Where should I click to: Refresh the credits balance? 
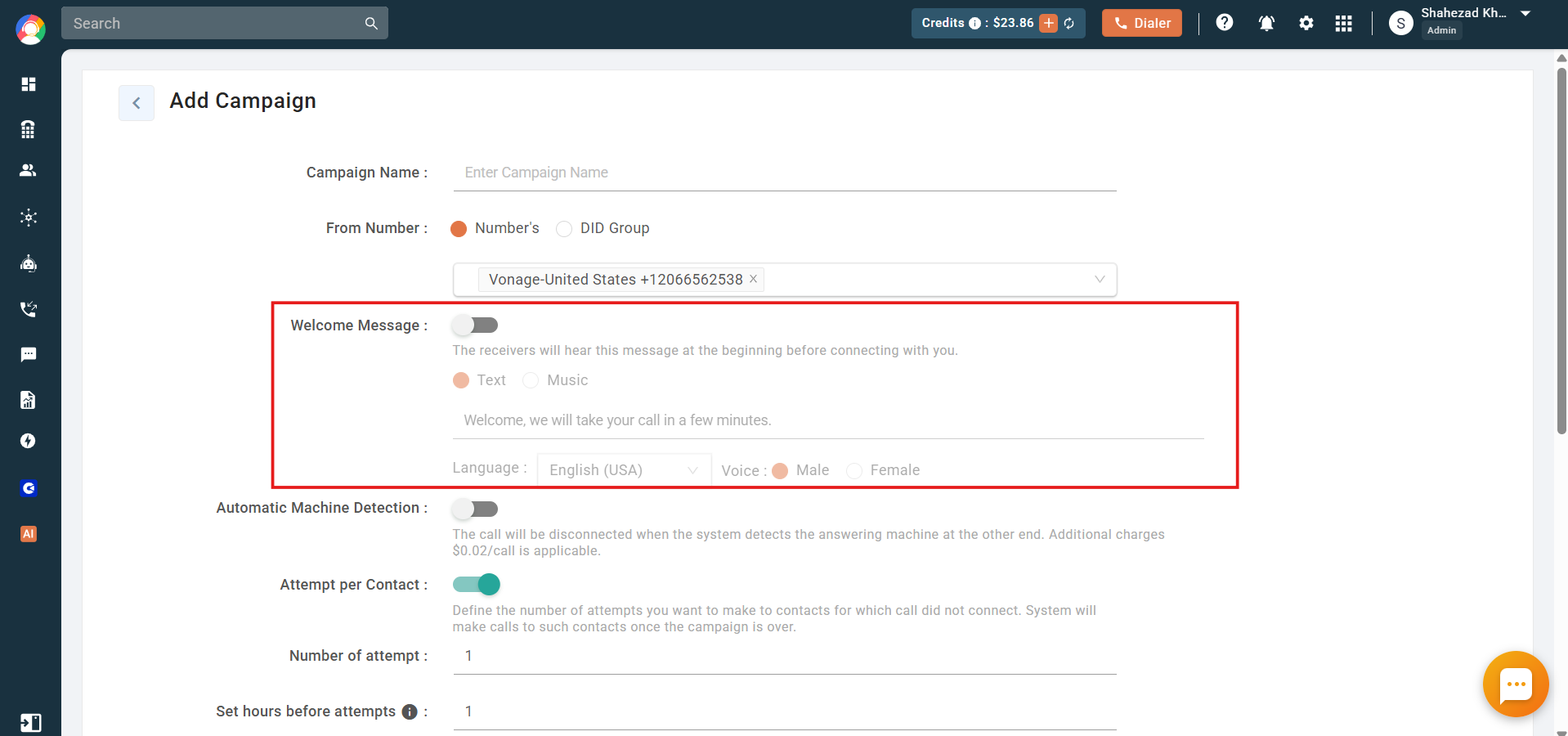[1069, 23]
